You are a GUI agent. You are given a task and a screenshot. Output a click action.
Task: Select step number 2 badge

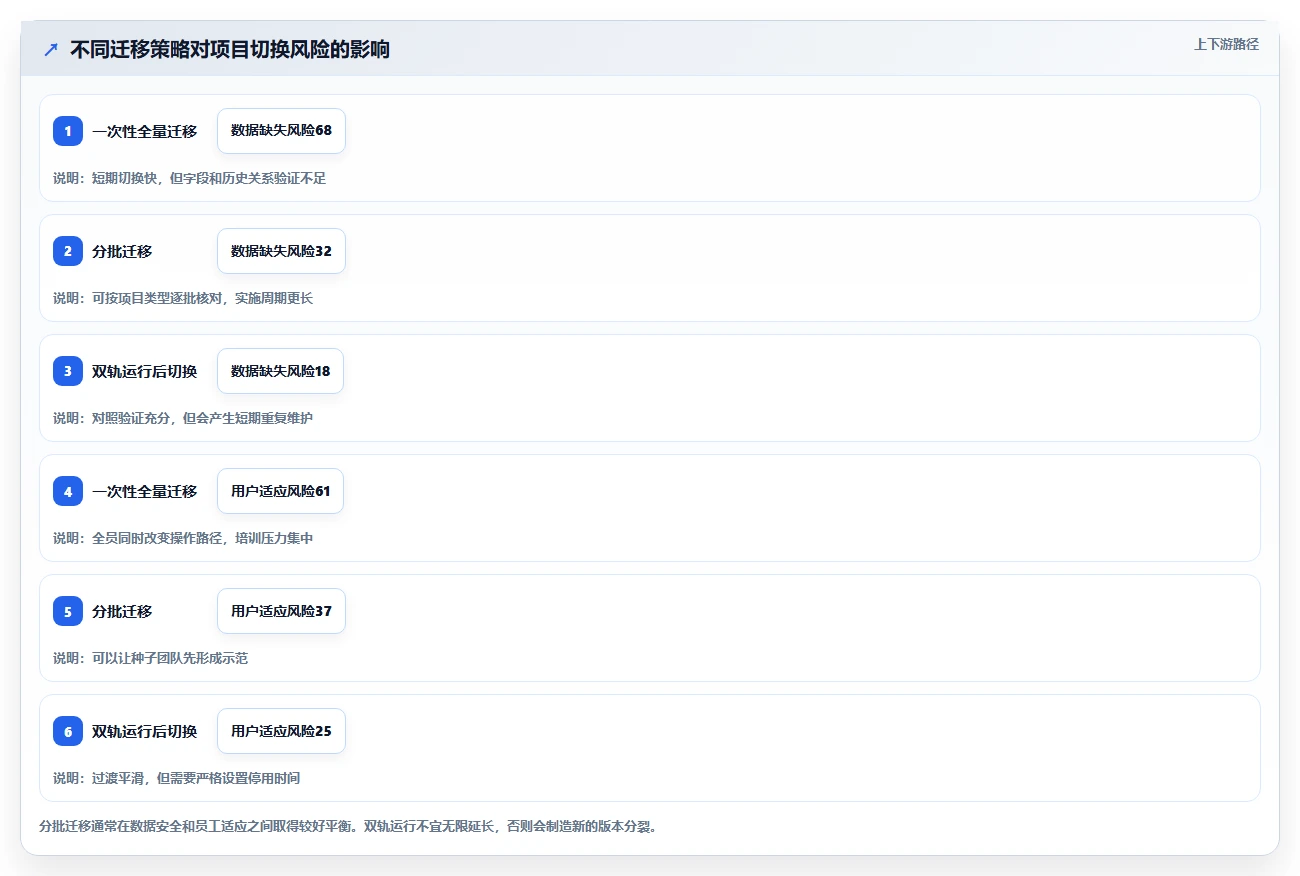(68, 251)
